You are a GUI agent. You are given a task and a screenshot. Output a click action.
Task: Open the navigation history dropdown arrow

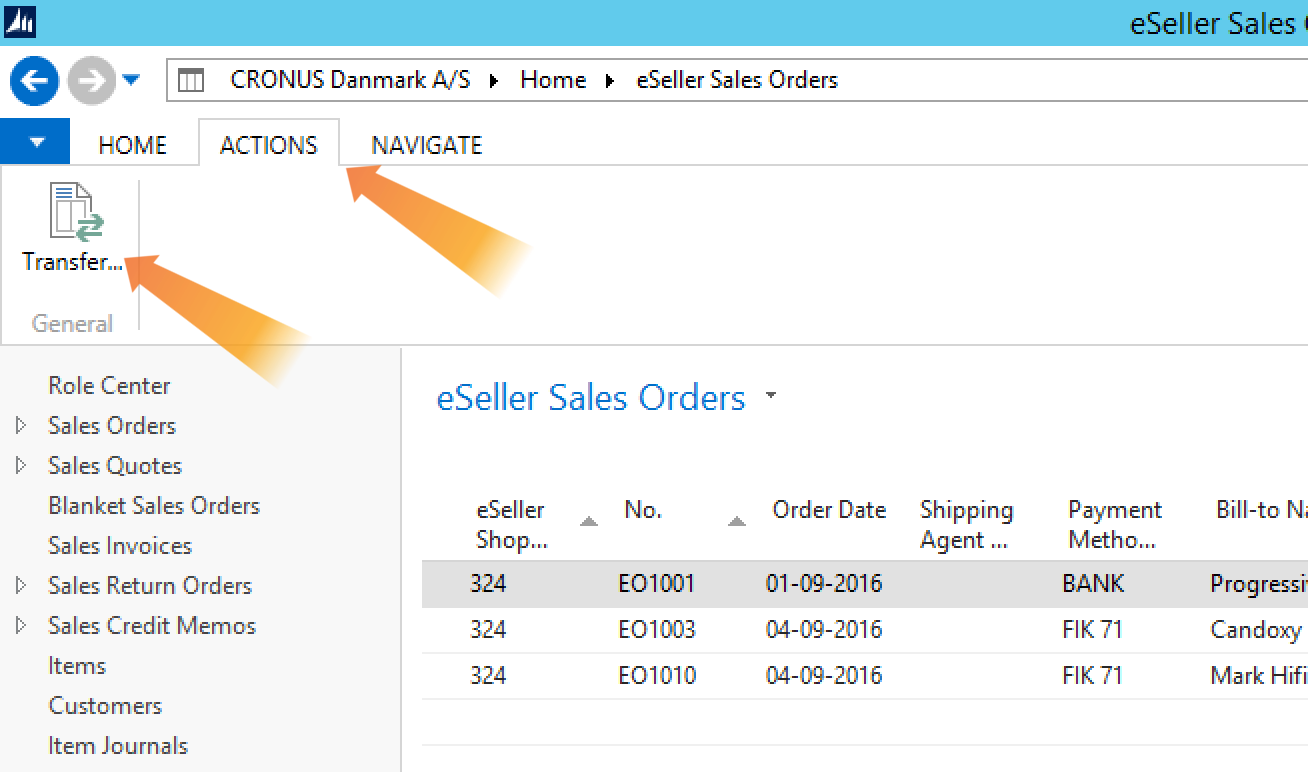pyautogui.click(x=131, y=81)
